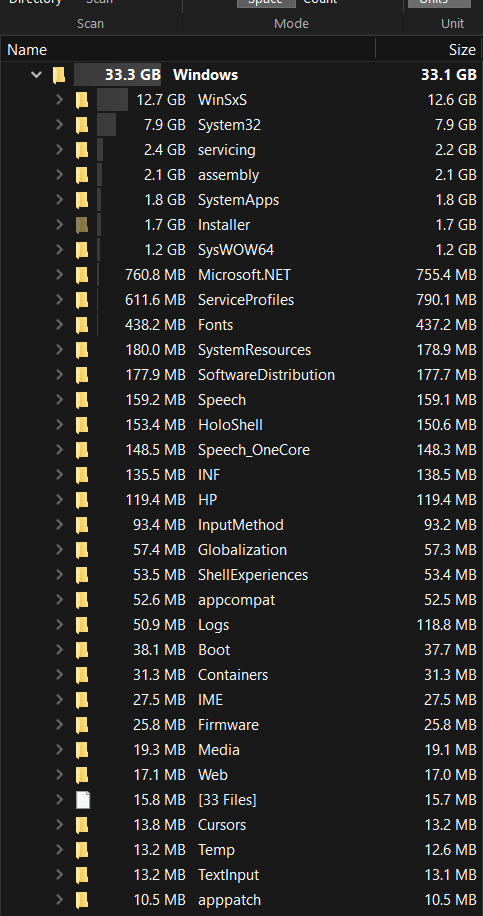This screenshot has width=483, height=916.
Task: Expand the appcompat folder
Action: (x=59, y=600)
